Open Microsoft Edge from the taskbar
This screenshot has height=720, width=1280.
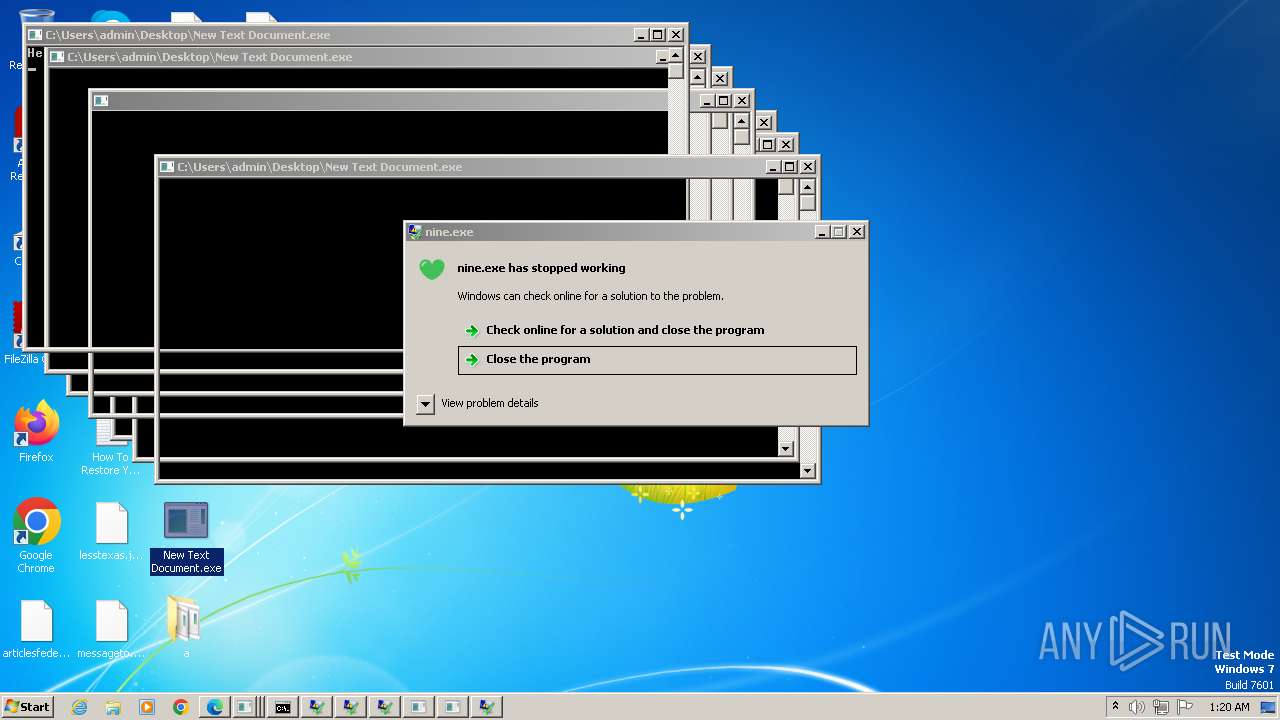[215, 707]
